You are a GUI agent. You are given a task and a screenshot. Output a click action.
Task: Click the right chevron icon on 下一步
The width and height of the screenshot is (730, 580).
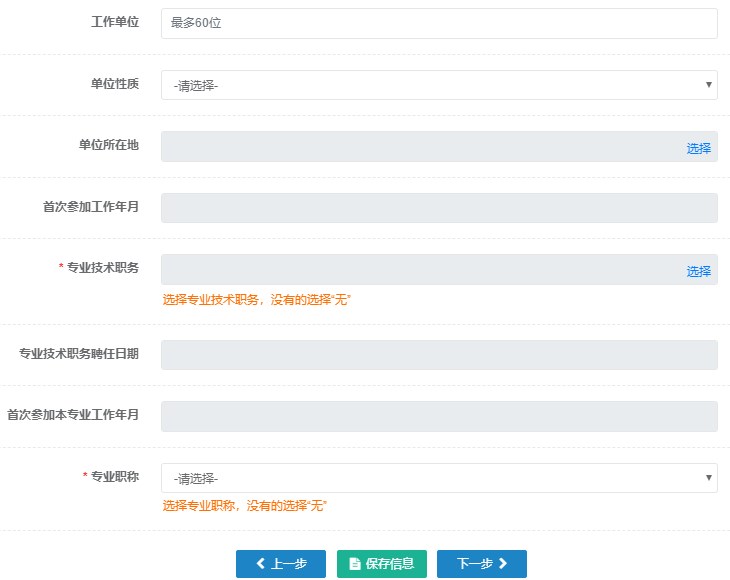pyautogui.click(x=503, y=564)
